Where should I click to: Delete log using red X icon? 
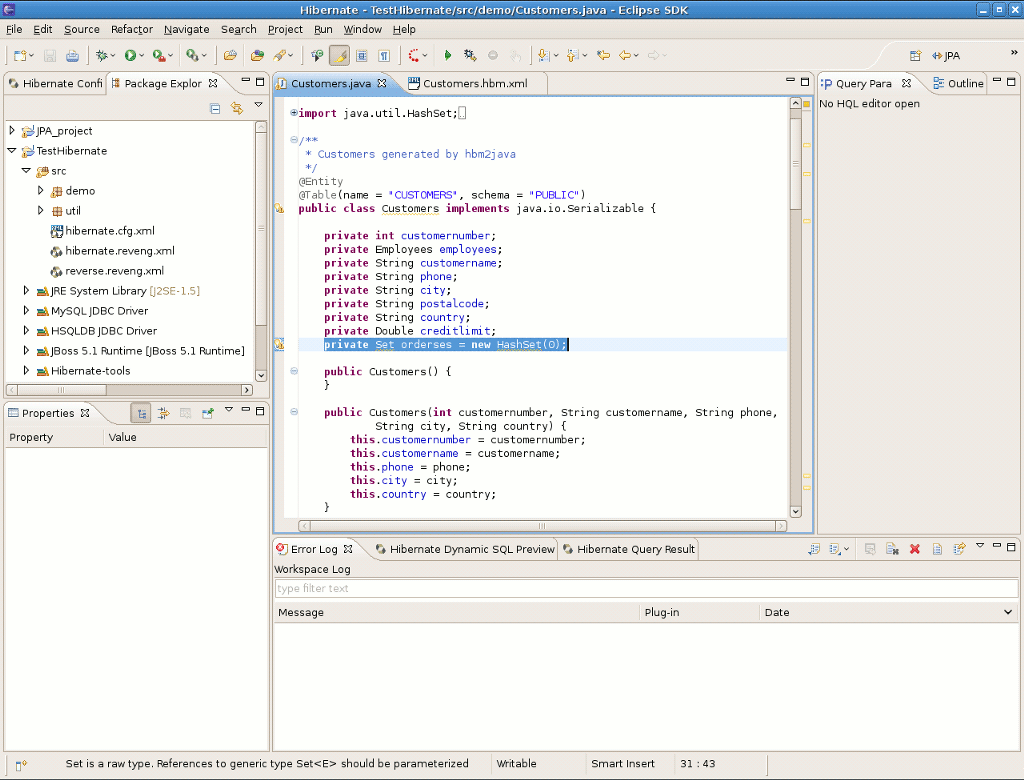(914, 549)
